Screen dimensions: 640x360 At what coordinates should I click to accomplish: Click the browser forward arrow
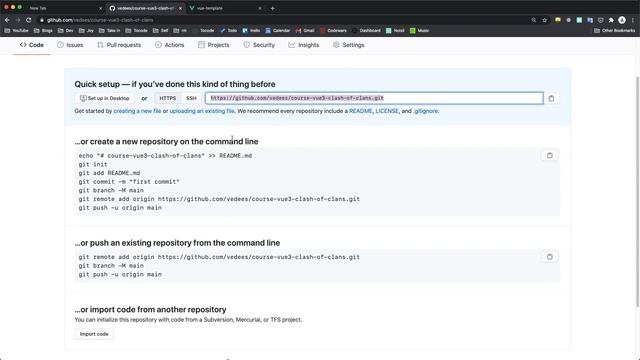pos(18,20)
